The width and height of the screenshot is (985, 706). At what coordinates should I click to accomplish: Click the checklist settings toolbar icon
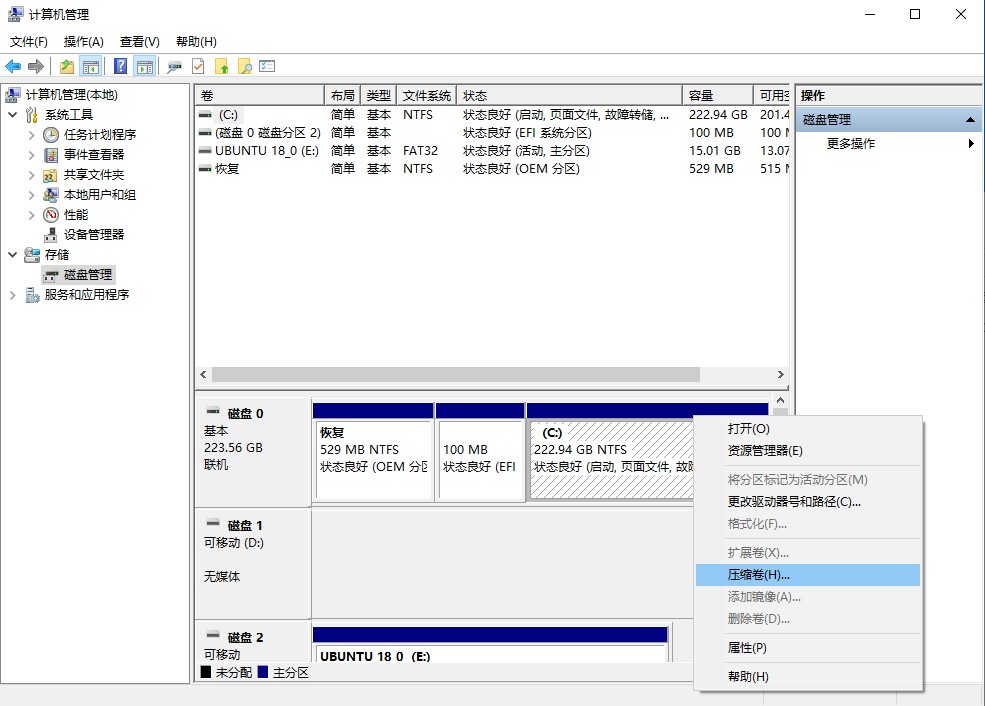268,66
